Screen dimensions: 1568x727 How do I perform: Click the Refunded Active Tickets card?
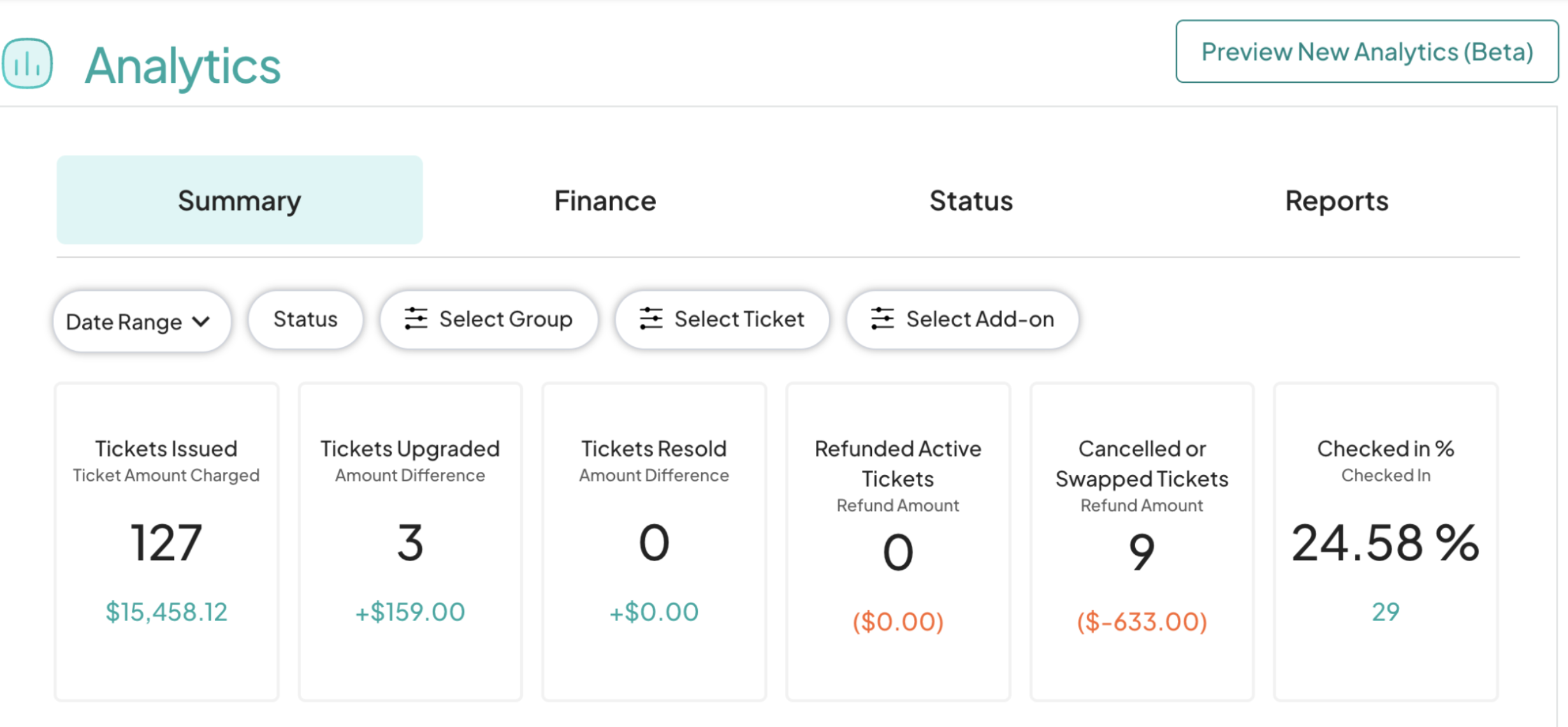[x=897, y=542]
